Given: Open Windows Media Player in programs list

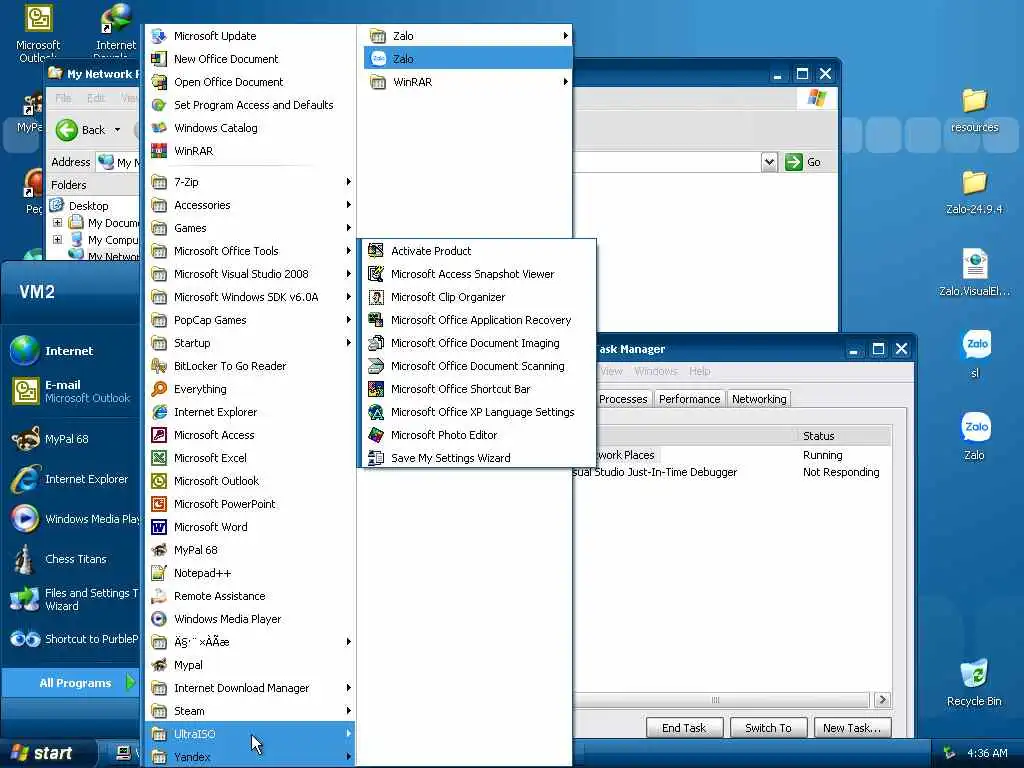Looking at the screenshot, I should (x=250, y=619).
